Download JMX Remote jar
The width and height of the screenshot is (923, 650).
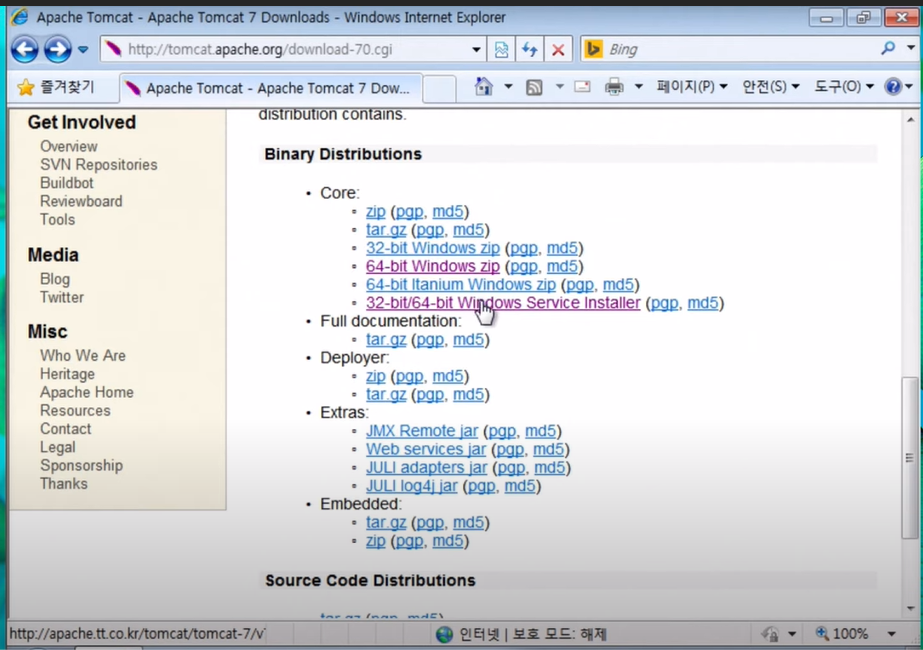(422, 430)
